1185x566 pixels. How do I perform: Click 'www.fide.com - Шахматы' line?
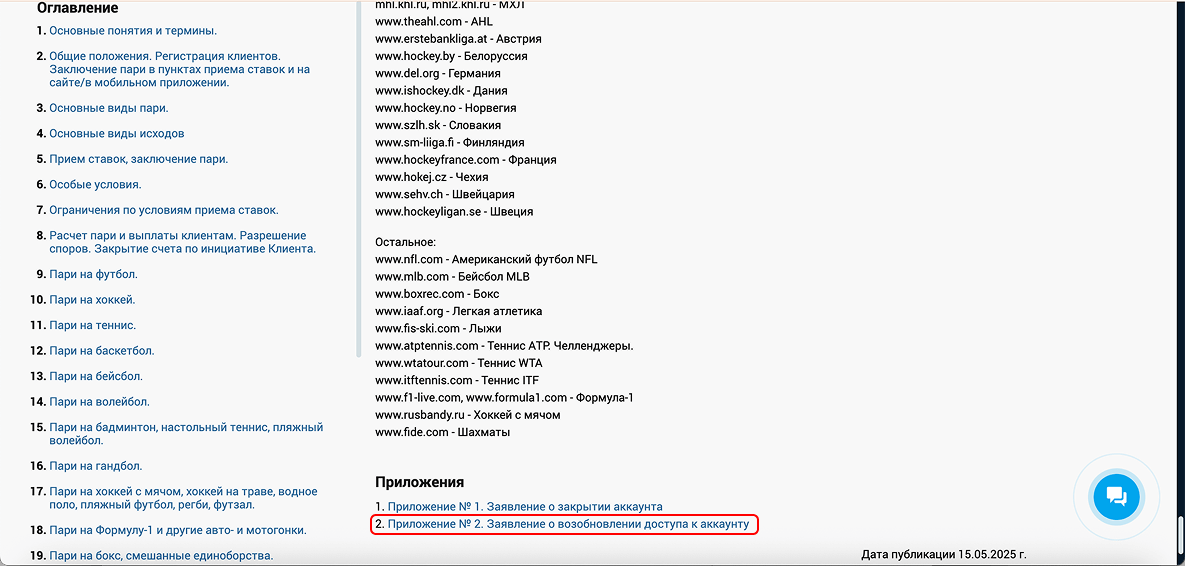pos(442,433)
